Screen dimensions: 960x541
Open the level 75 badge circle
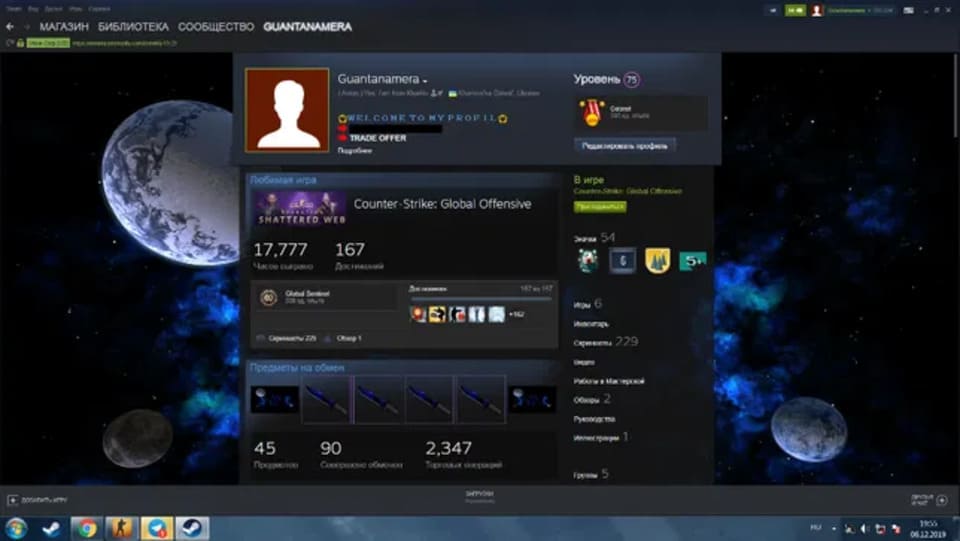pyautogui.click(x=632, y=79)
